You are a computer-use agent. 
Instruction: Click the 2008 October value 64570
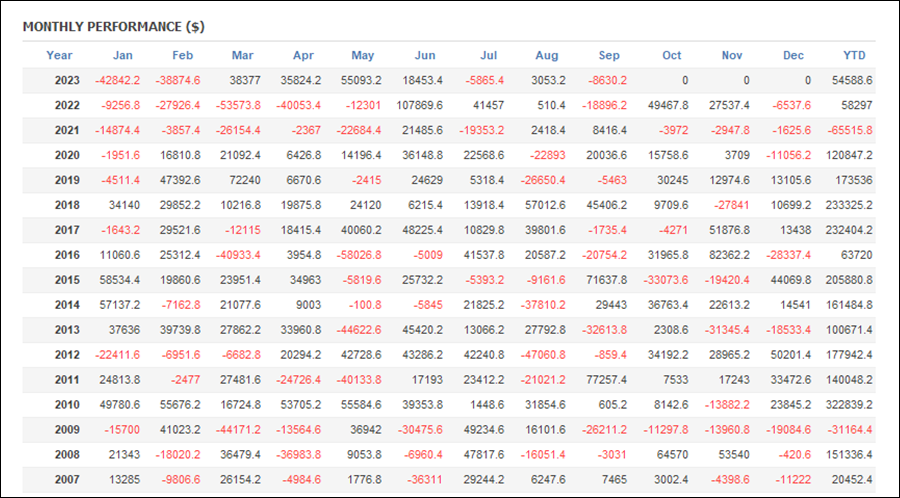(x=672, y=455)
